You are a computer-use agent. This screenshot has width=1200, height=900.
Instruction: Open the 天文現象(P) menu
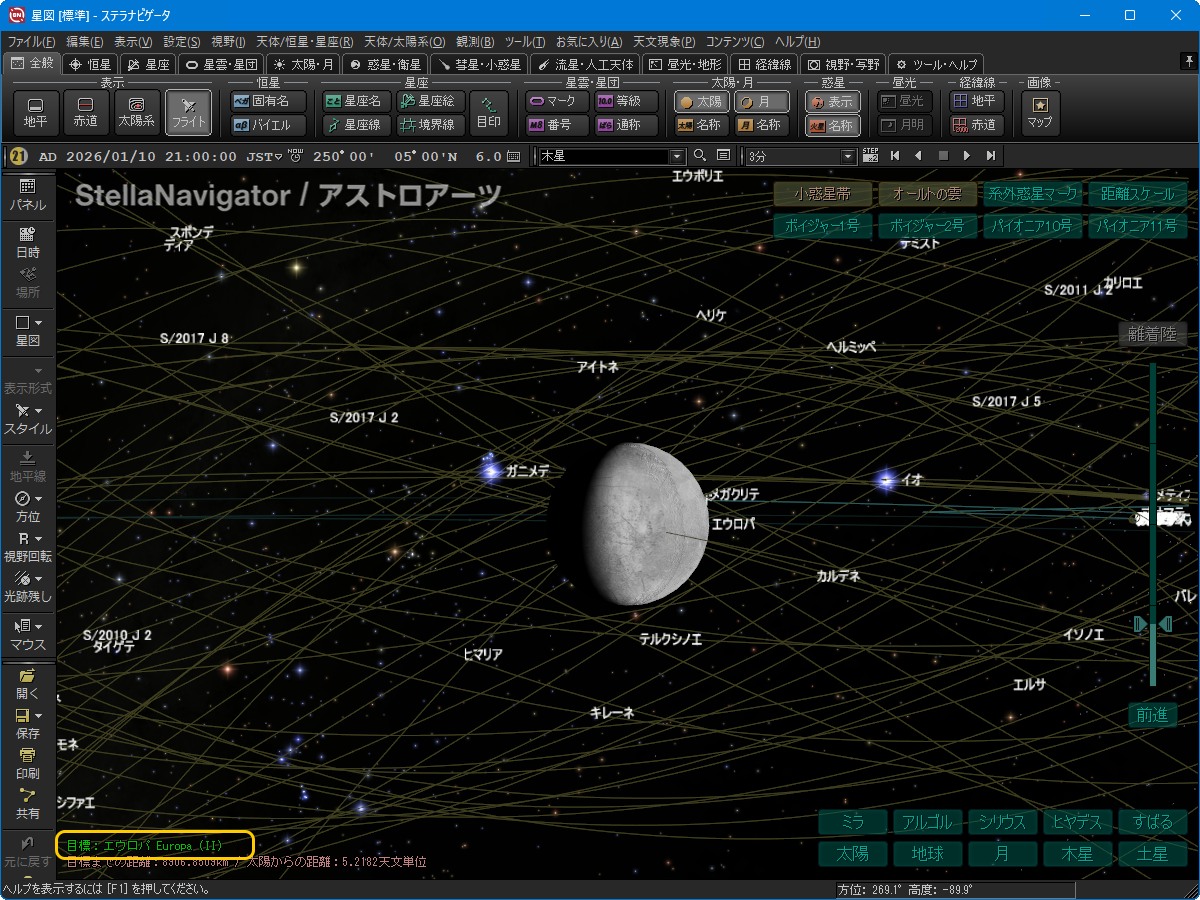(664, 42)
